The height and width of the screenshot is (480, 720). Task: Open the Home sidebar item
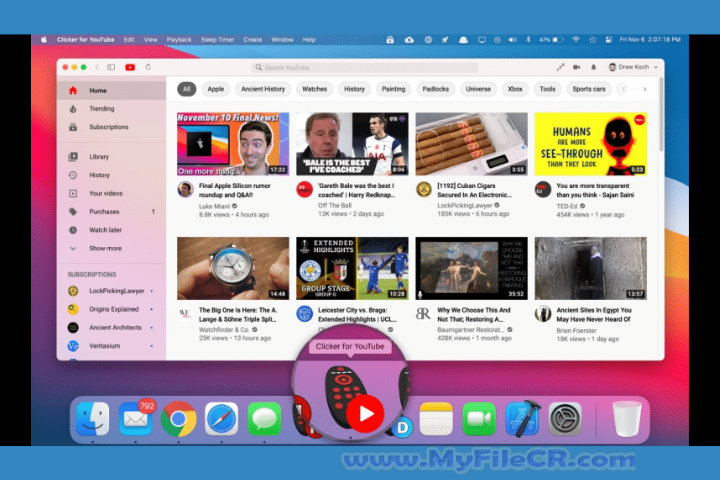tap(111, 90)
